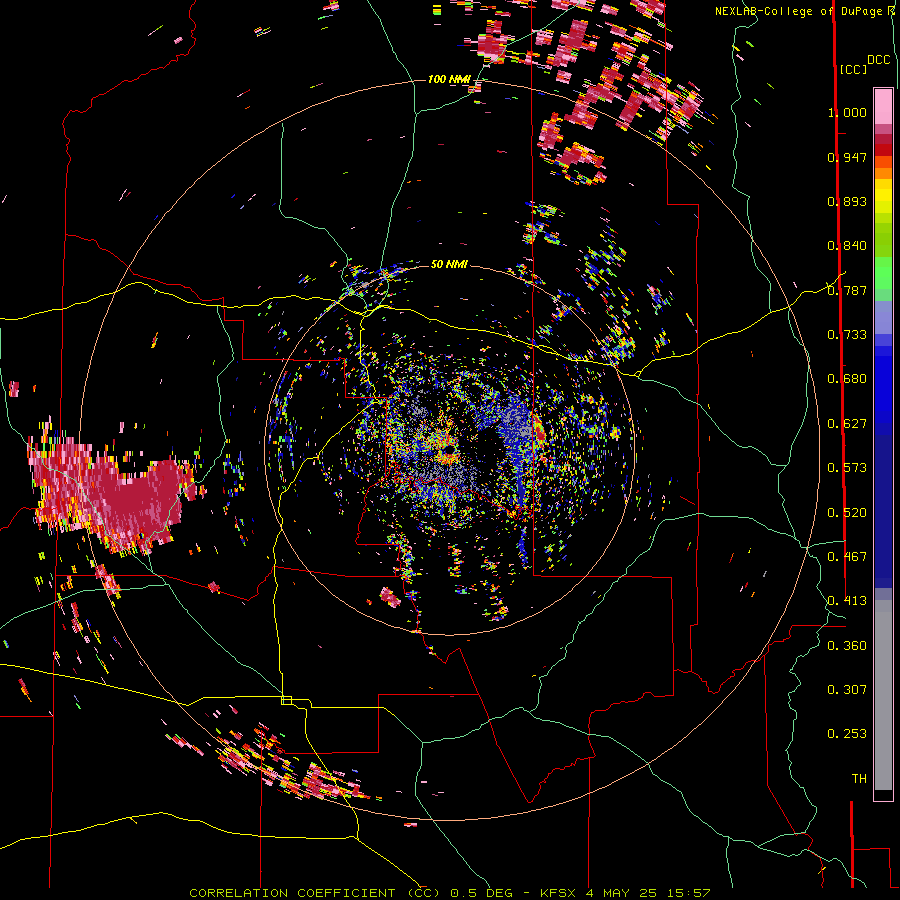Image resolution: width=900 pixels, height=900 pixels.
Task: Click the 0.360 legend value
Action: tap(847, 646)
